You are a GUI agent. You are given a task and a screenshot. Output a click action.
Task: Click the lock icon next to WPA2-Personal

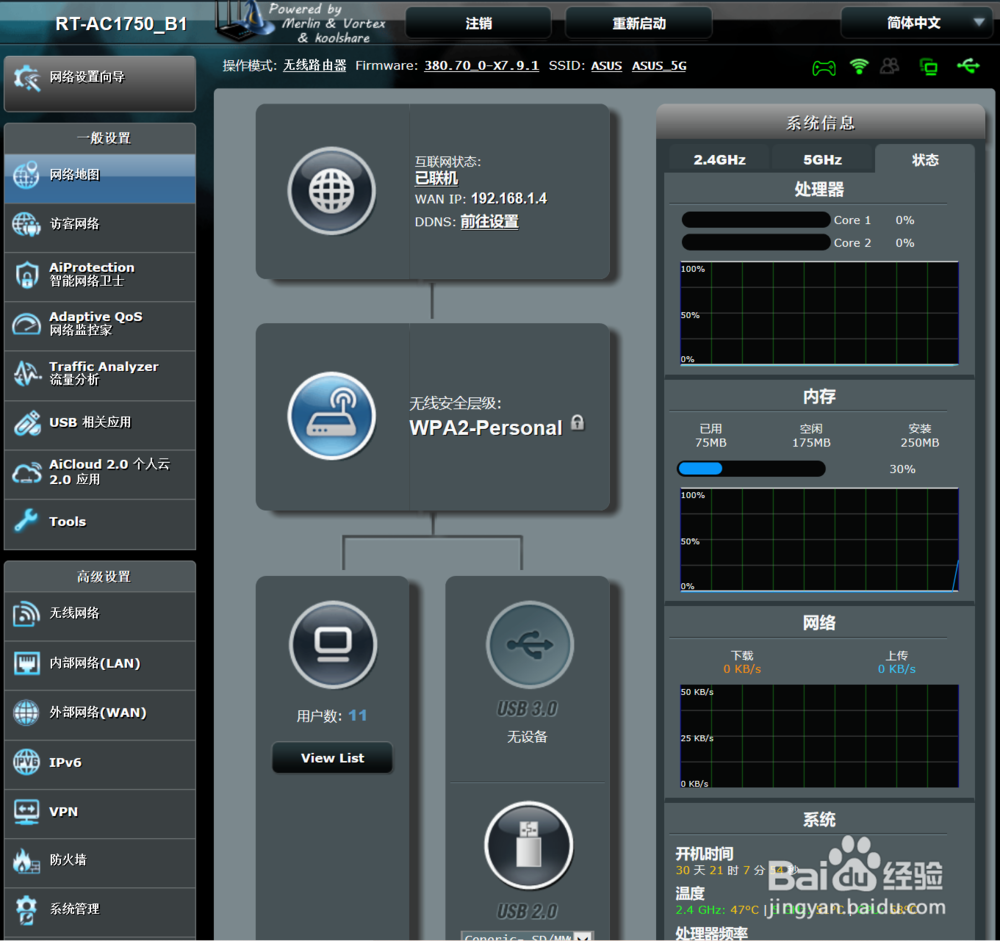[x=577, y=422]
